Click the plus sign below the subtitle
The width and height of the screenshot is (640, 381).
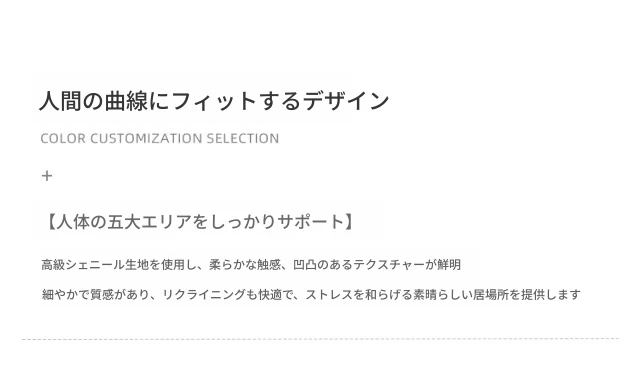[x=47, y=176]
